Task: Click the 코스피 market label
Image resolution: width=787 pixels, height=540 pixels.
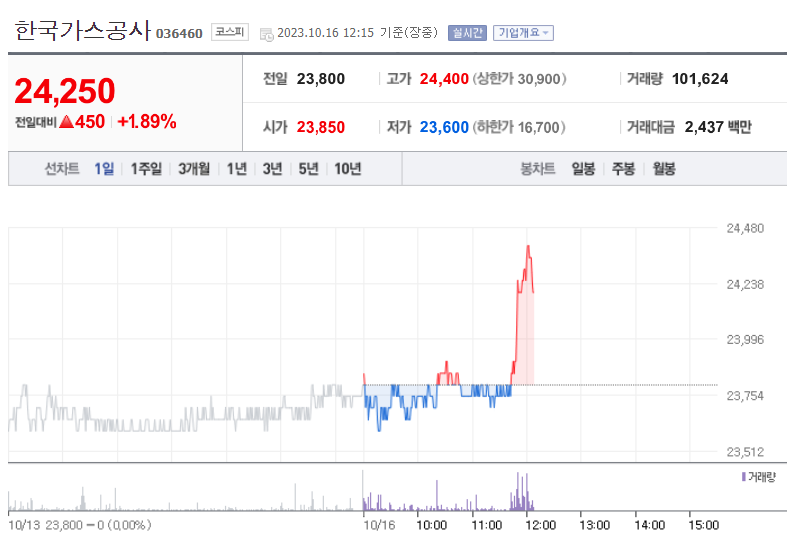Action: 229,32
